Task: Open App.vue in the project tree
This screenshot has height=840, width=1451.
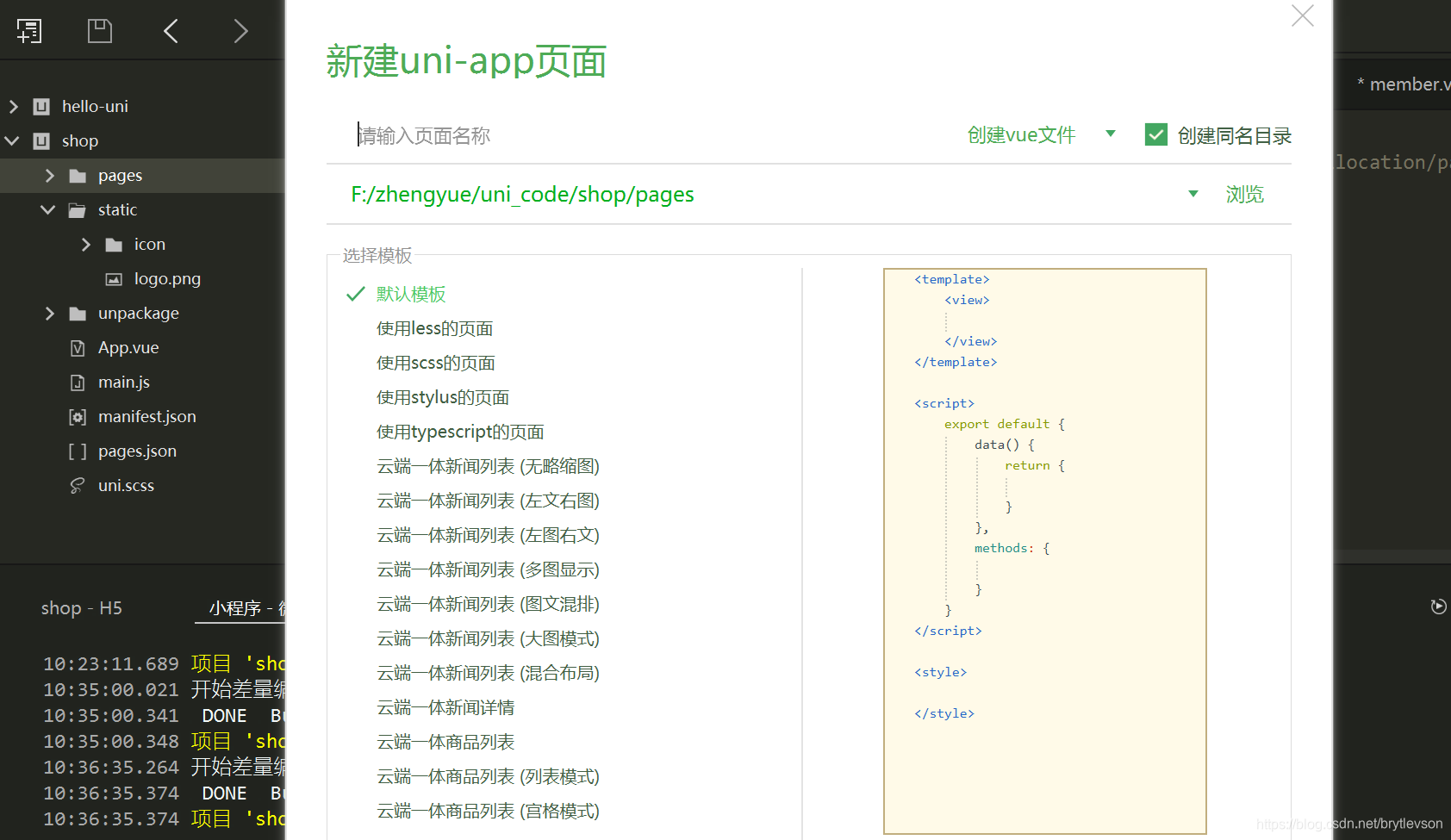Action: (x=128, y=348)
